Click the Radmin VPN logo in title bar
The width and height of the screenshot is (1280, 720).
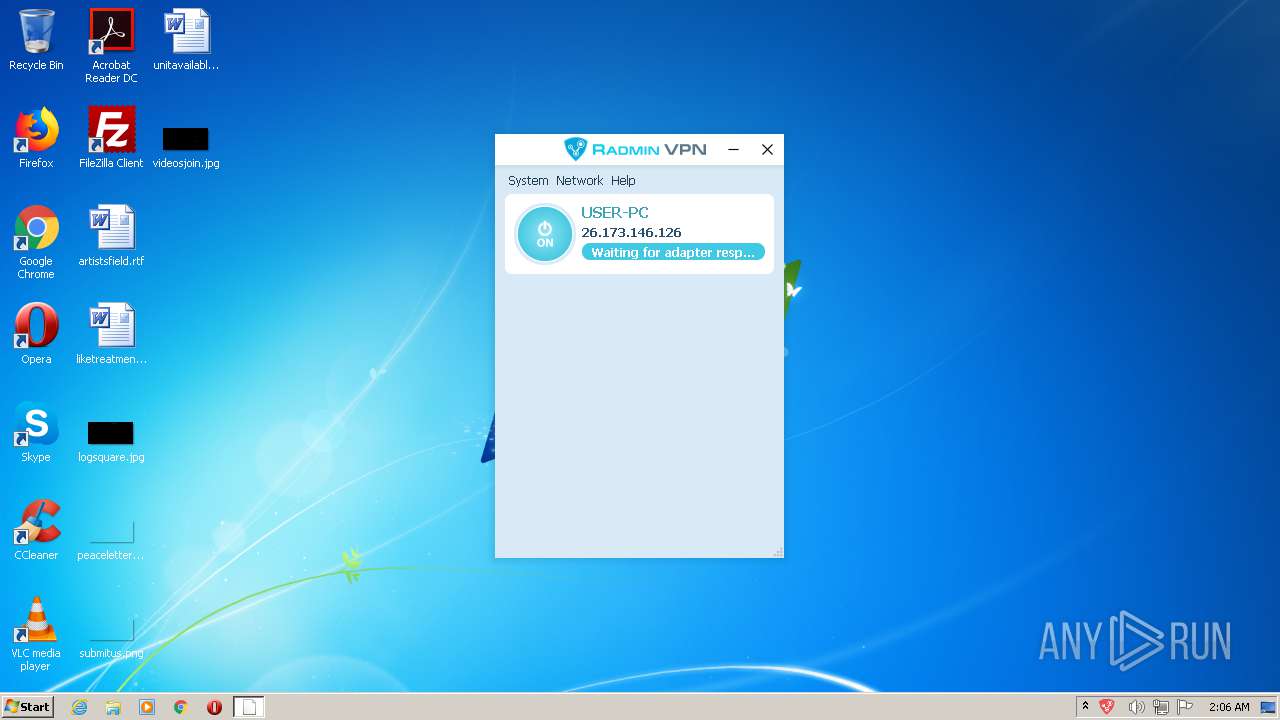tap(635, 149)
